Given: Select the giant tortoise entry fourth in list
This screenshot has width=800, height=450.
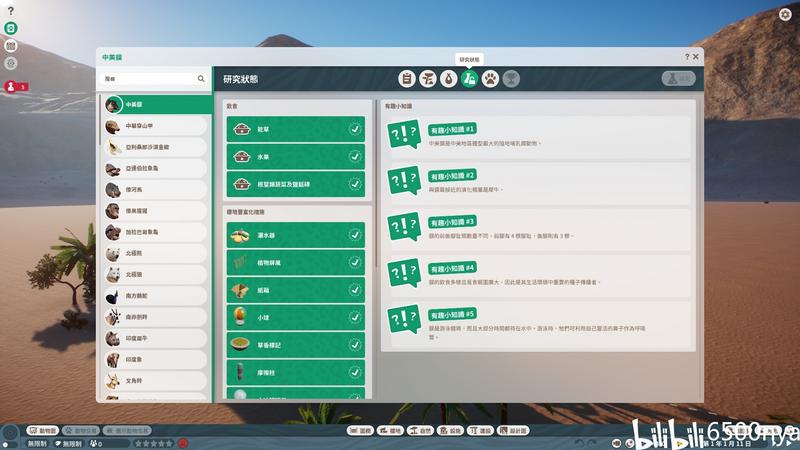Looking at the screenshot, I should [155, 168].
